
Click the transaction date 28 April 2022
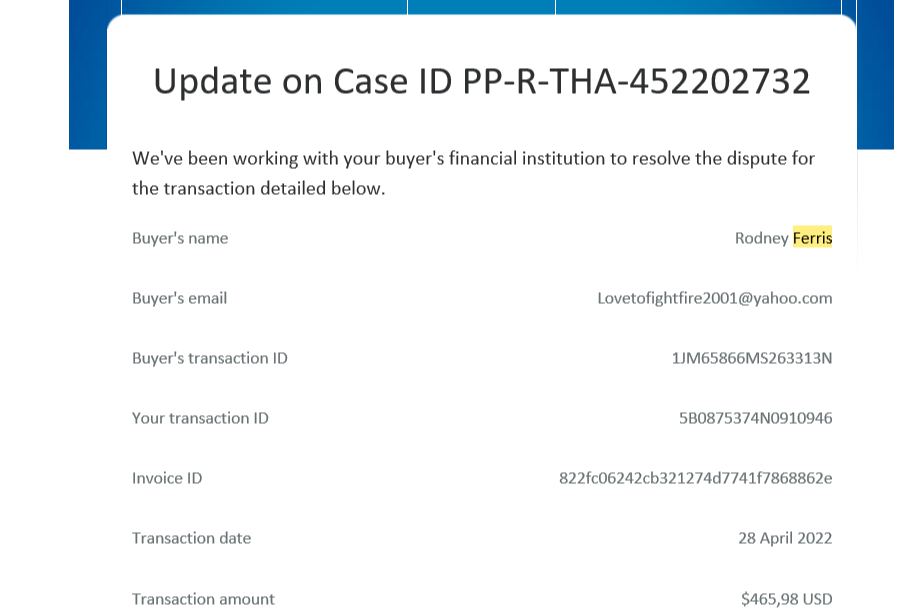pos(785,538)
